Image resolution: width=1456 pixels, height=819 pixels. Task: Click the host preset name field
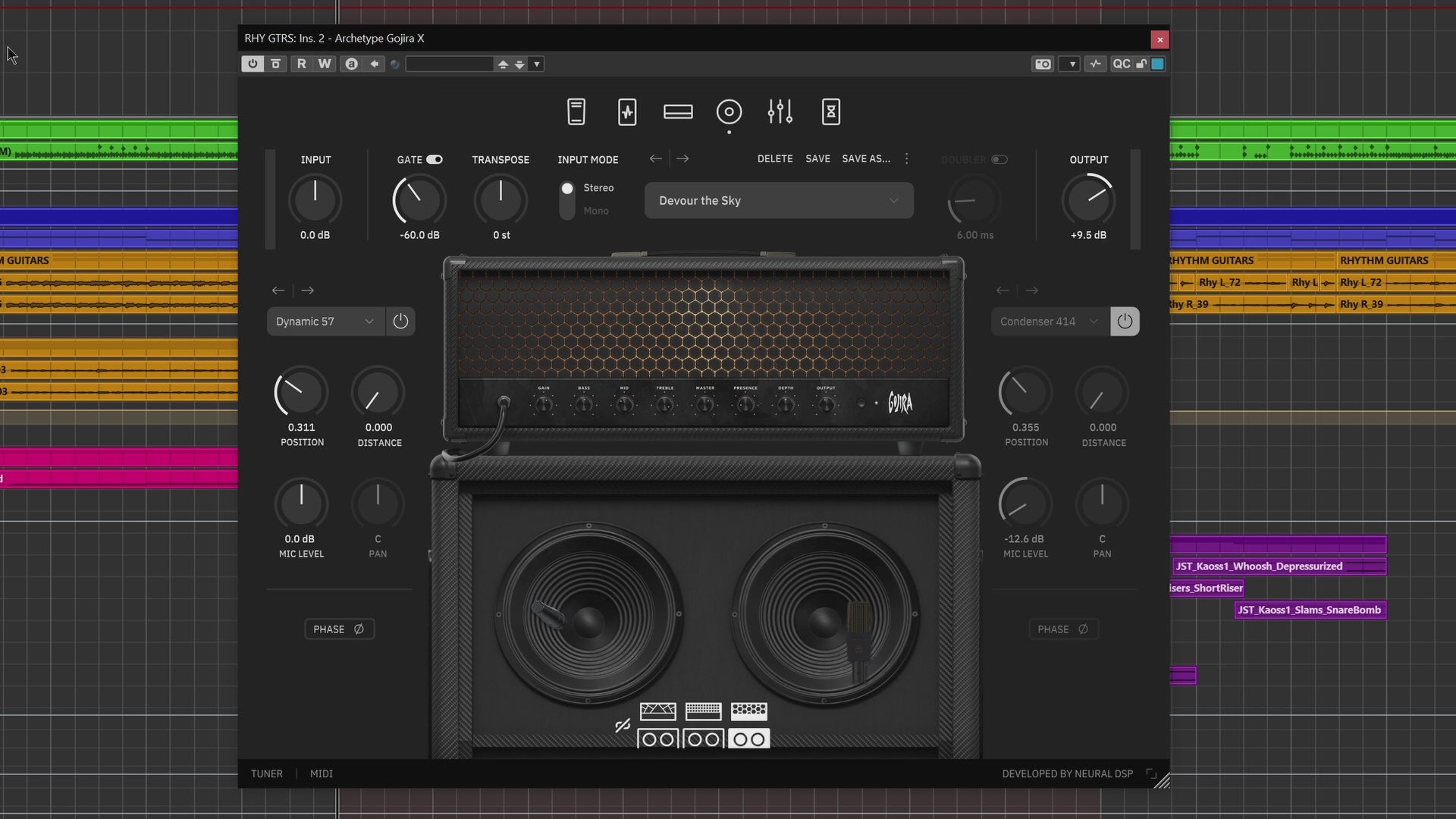449,64
